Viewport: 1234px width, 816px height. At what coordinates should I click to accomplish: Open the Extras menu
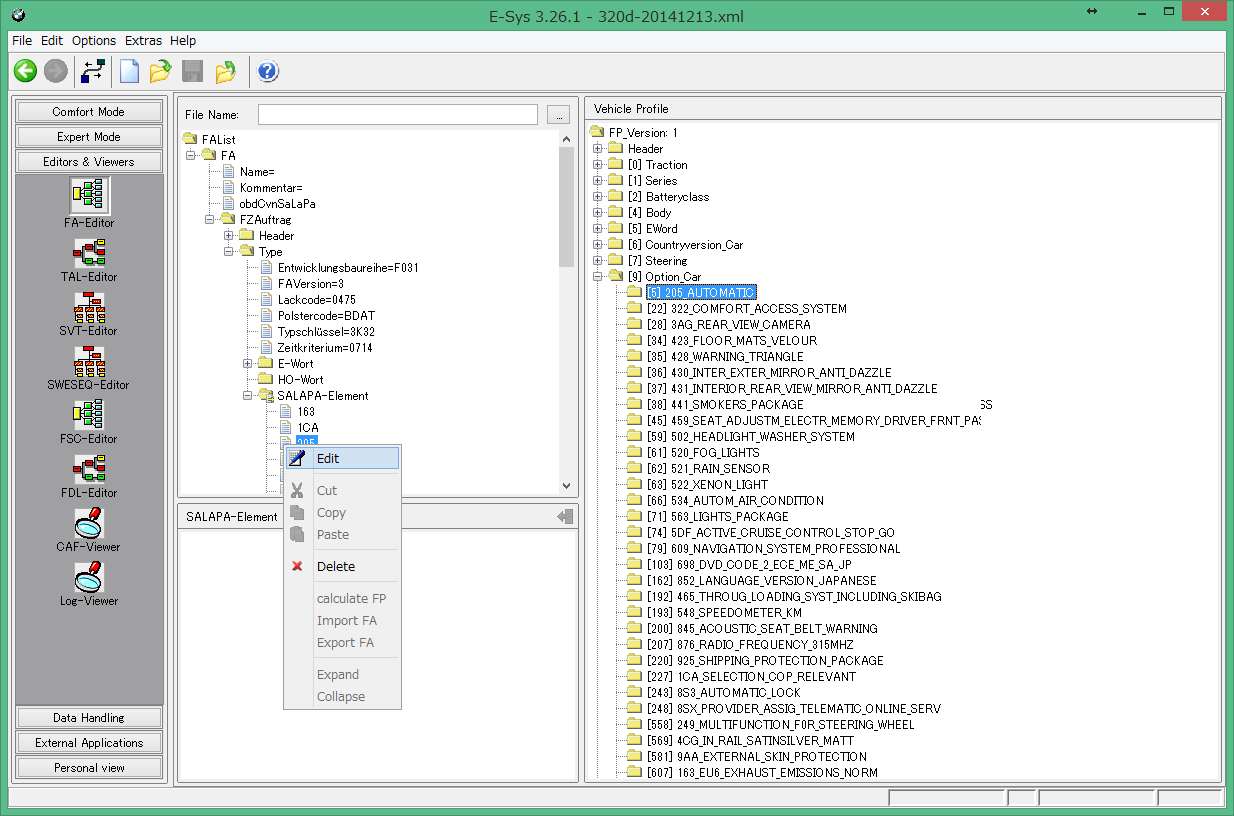[x=143, y=41]
